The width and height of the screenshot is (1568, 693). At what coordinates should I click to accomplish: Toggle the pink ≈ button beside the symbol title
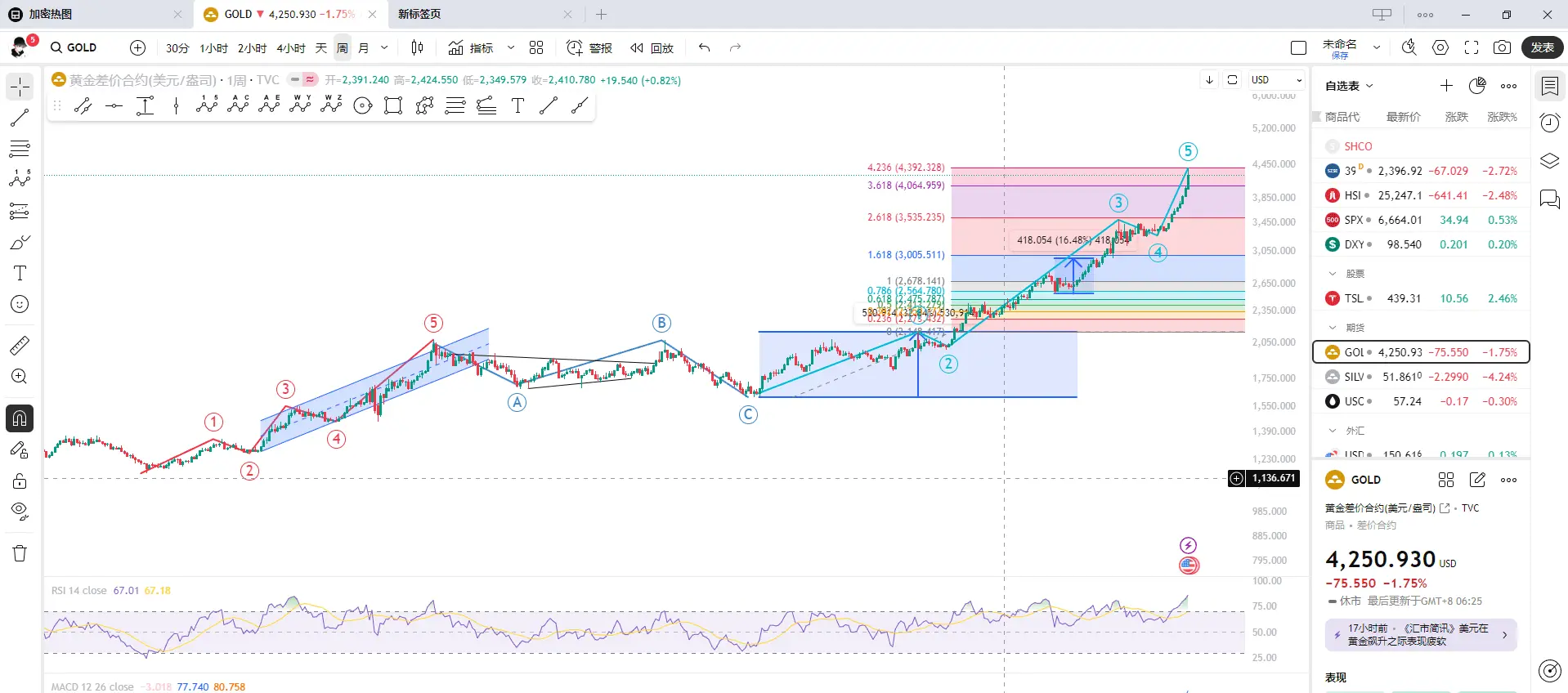[311, 79]
